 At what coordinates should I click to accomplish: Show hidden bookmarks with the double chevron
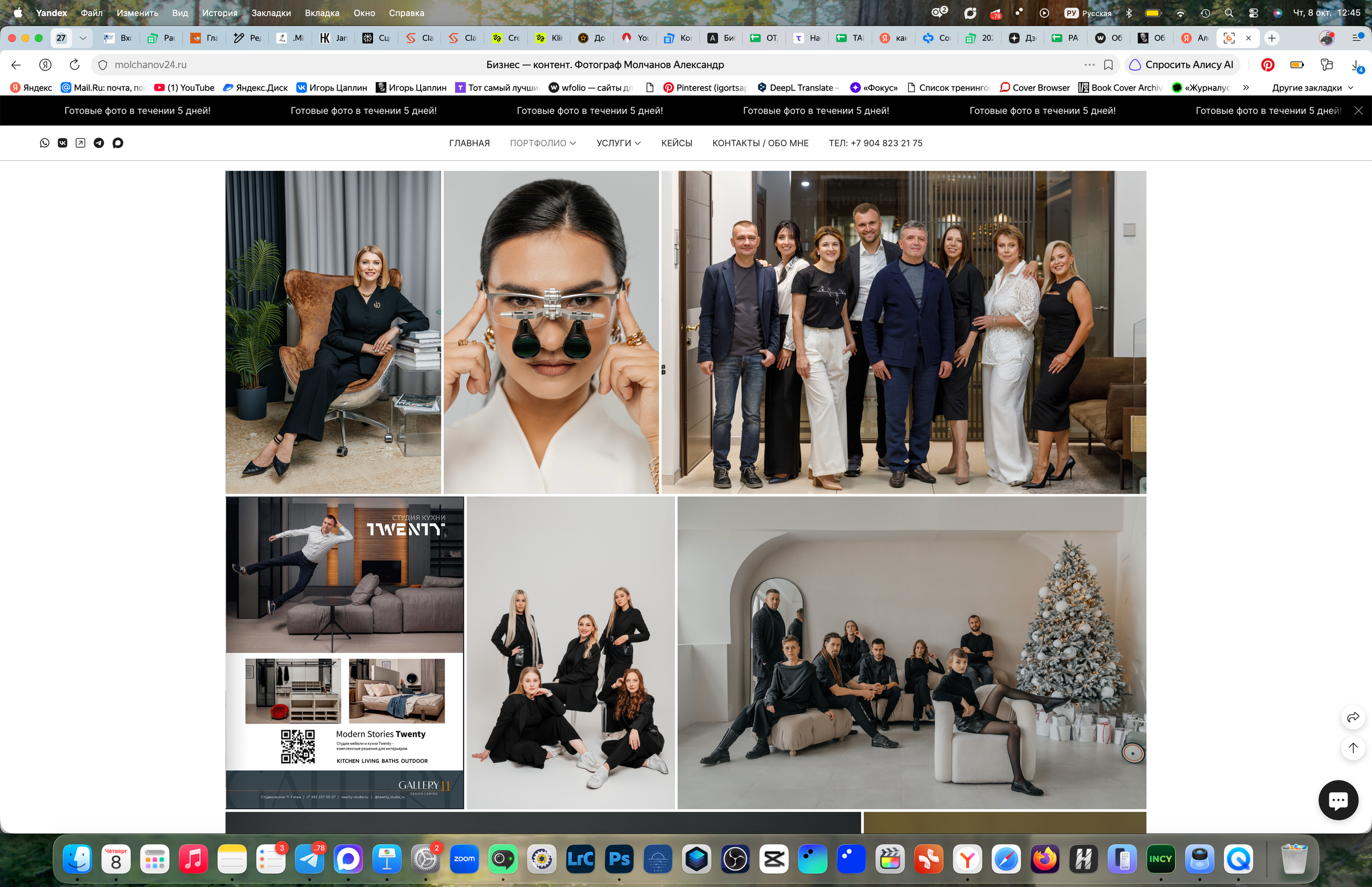click(1246, 87)
